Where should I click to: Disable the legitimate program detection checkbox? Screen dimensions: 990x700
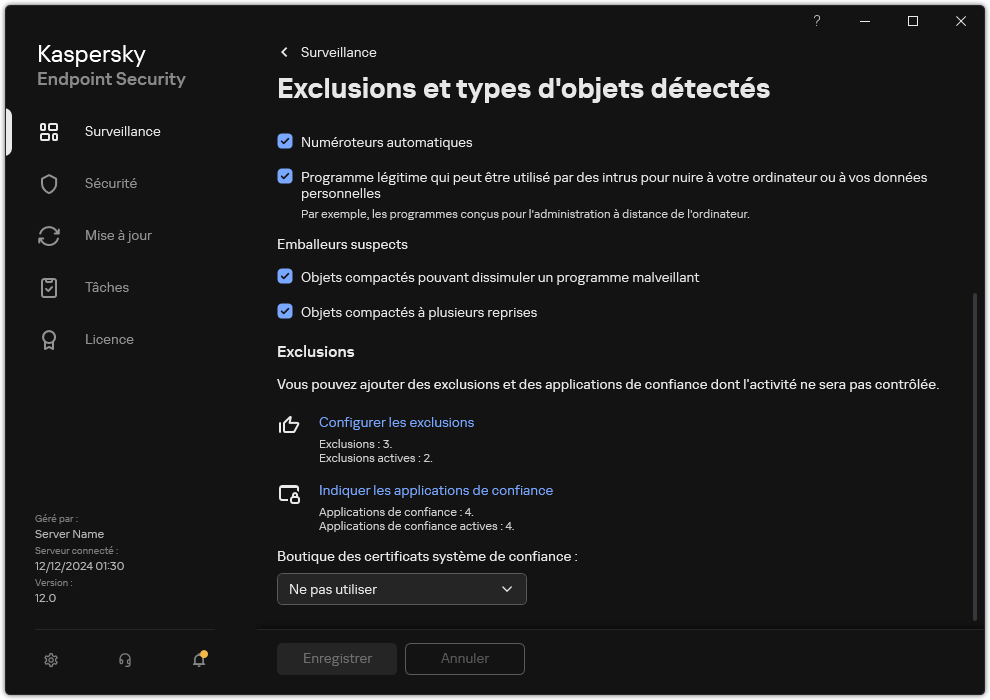click(284, 177)
